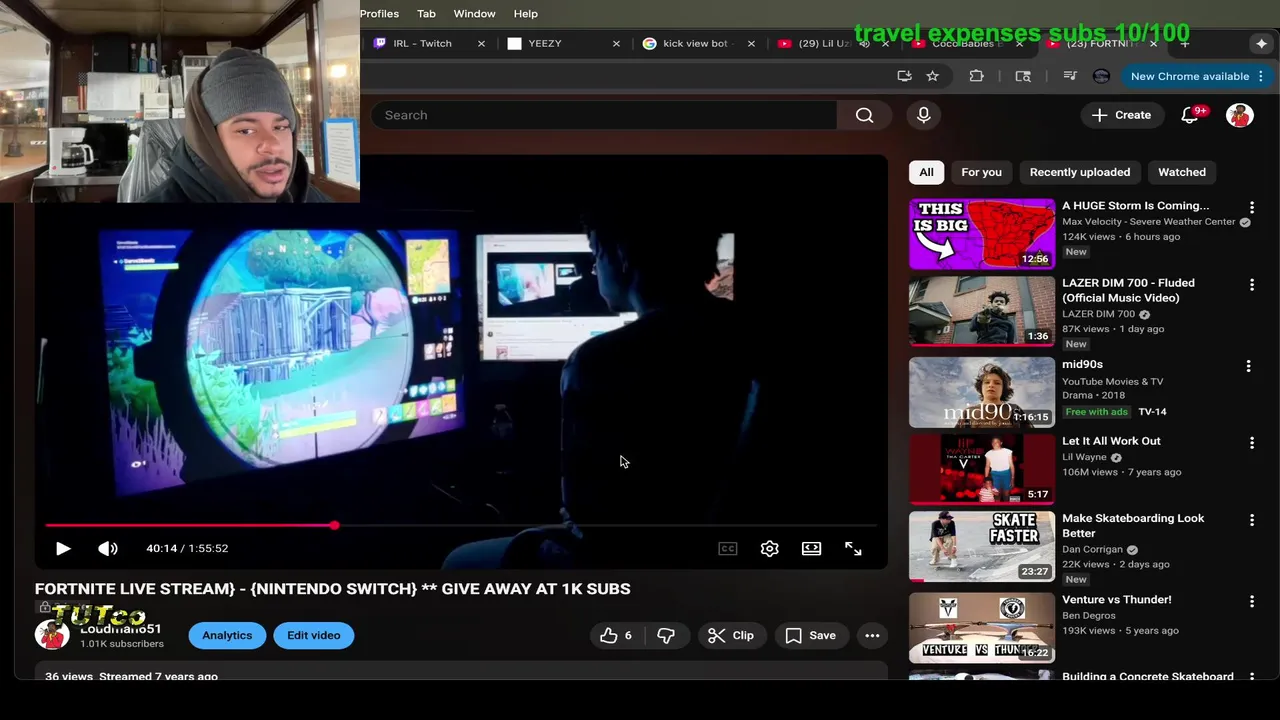Open options for Let It All Work Out
Screen dimensions: 1280x720
(x=1251, y=442)
